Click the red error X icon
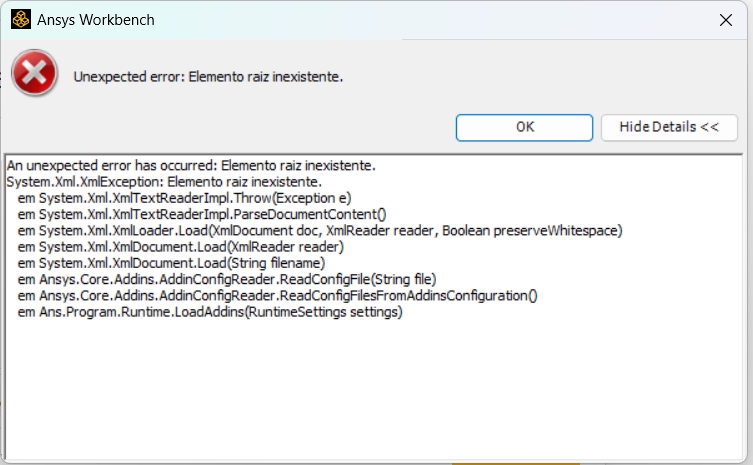Image resolution: width=753 pixels, height=465 pixels. click(35, 73)
